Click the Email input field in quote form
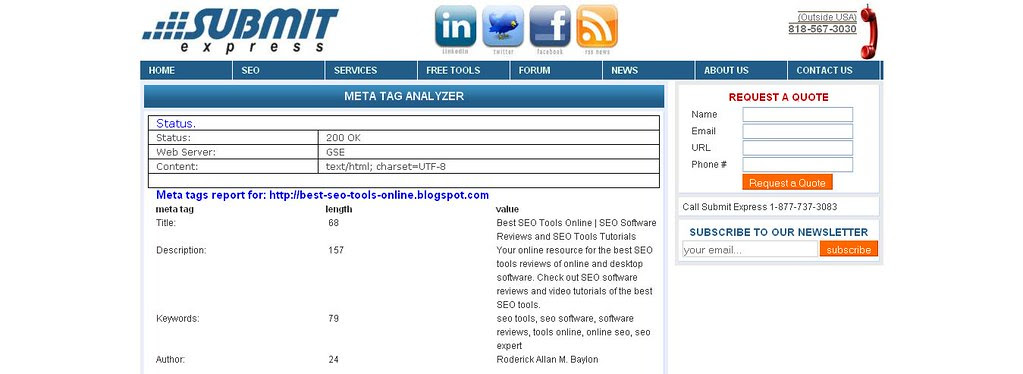The width and height of the screenshot is (1023, 374). (797, 131)
